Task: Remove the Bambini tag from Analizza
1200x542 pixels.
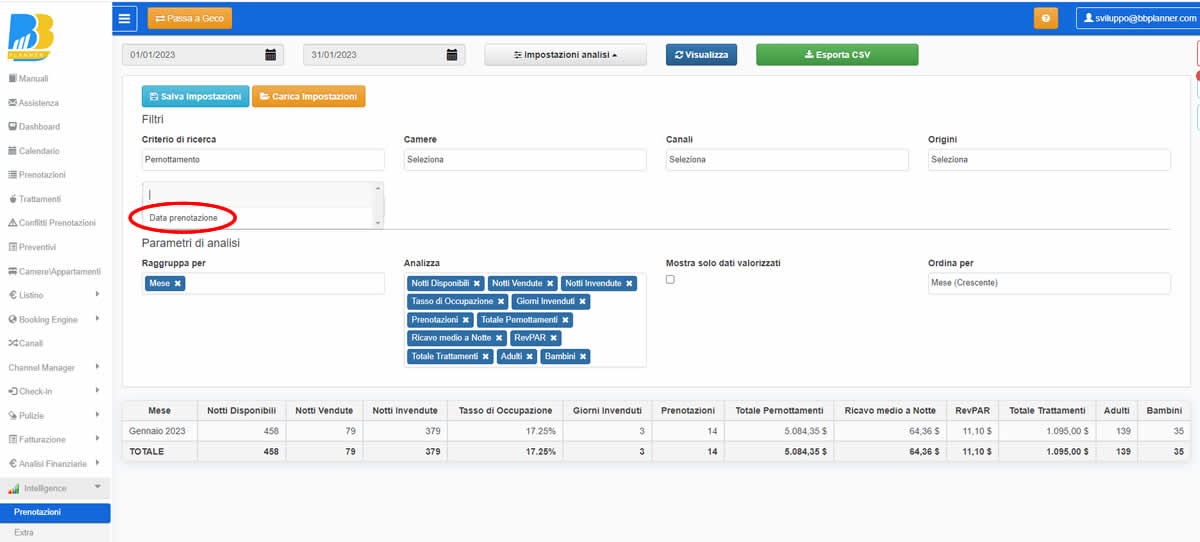Action: click(582, 356)
